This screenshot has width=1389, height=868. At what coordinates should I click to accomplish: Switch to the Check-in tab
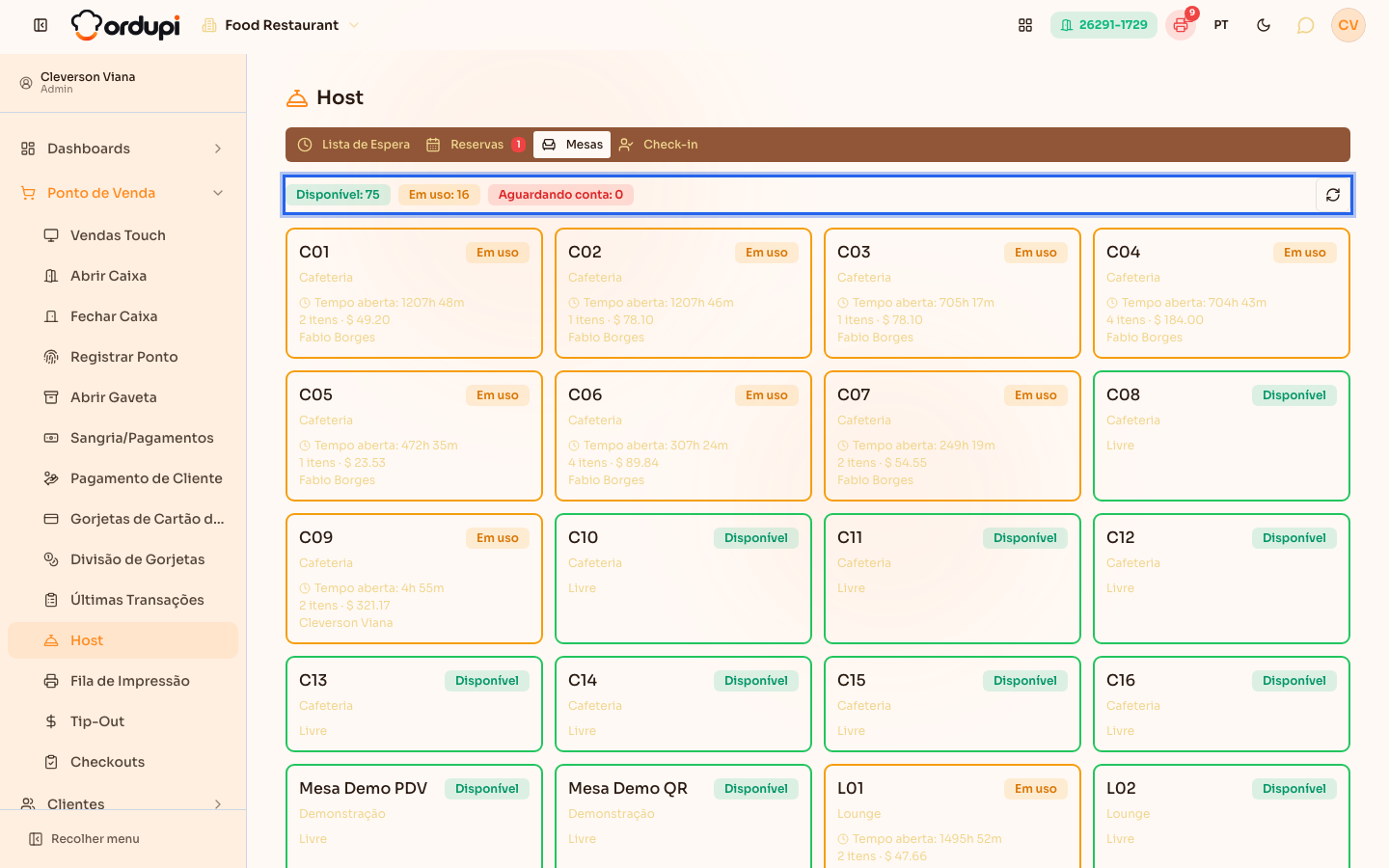[659, 145]
